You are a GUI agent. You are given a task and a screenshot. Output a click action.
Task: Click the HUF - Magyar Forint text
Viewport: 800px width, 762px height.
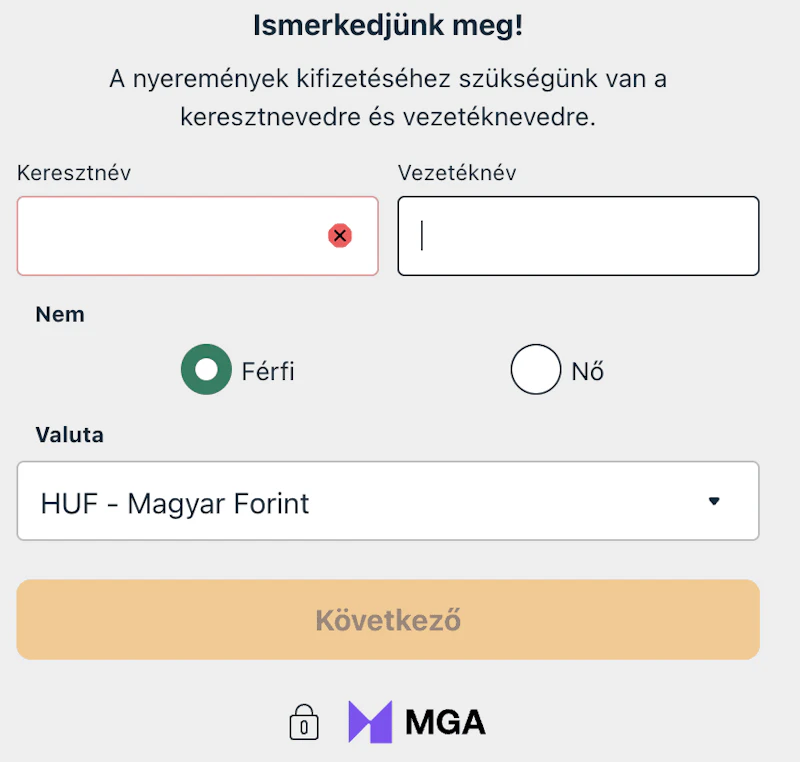pos(175,503)
